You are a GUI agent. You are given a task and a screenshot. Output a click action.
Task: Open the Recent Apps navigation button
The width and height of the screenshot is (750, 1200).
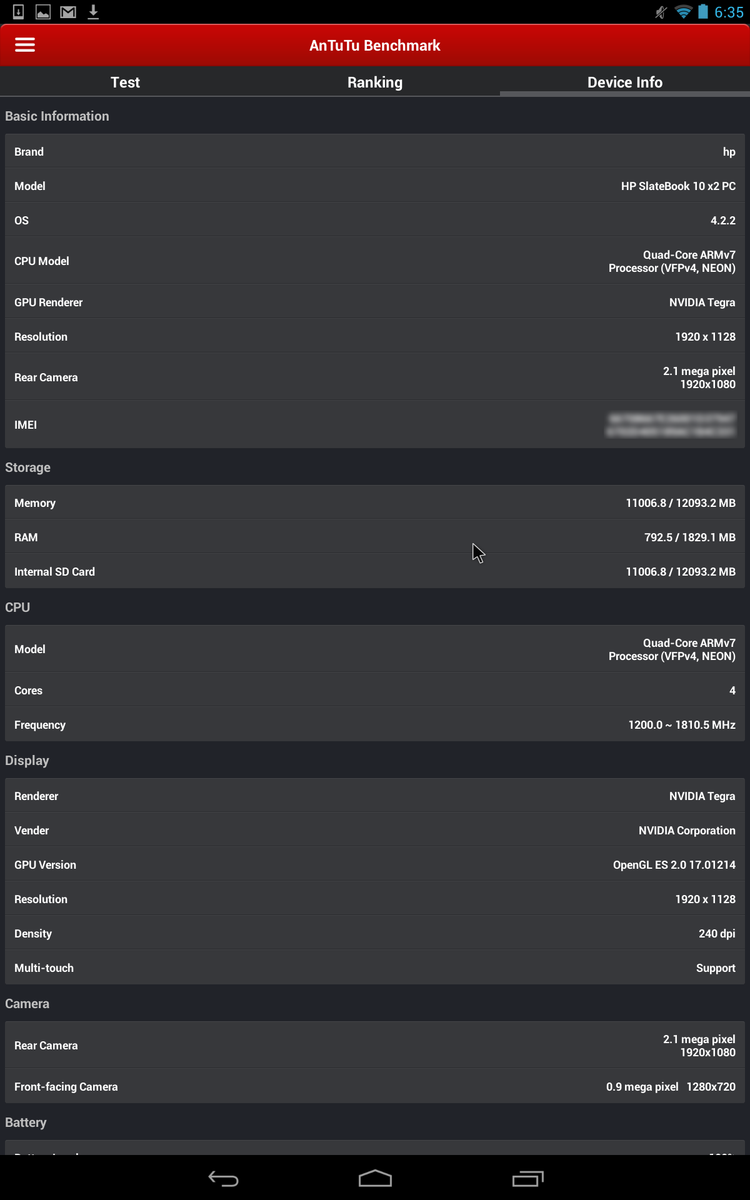click(x=527, y=1179)
